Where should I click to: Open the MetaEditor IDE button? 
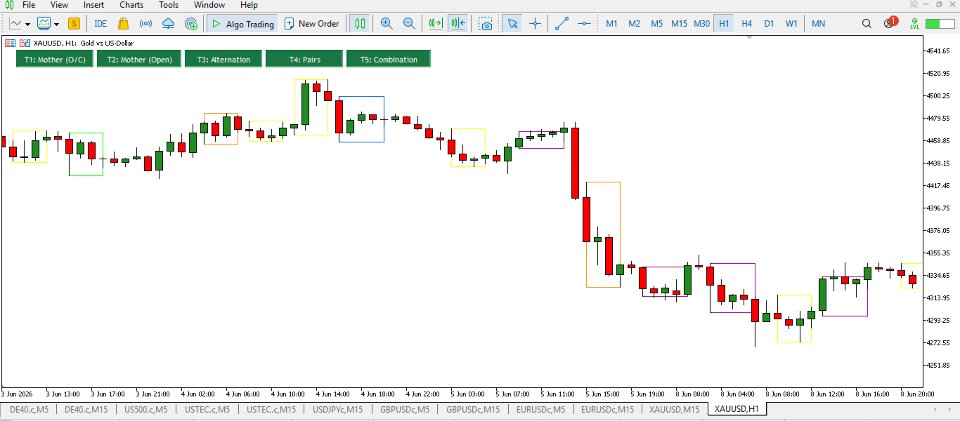pyautogui.click(x=100, y=24)
